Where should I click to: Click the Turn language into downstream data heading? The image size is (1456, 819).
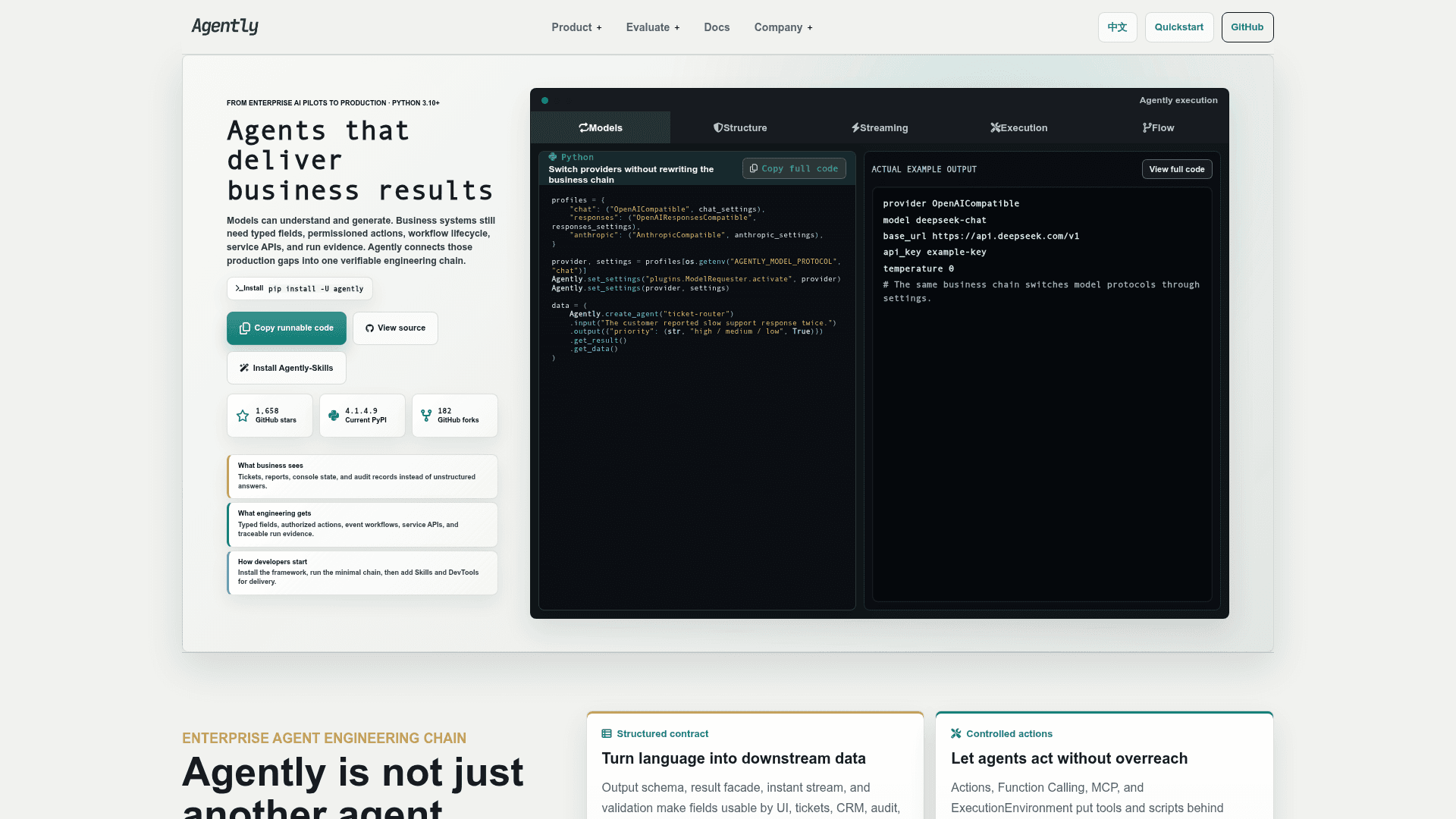(x=733, y=758)
